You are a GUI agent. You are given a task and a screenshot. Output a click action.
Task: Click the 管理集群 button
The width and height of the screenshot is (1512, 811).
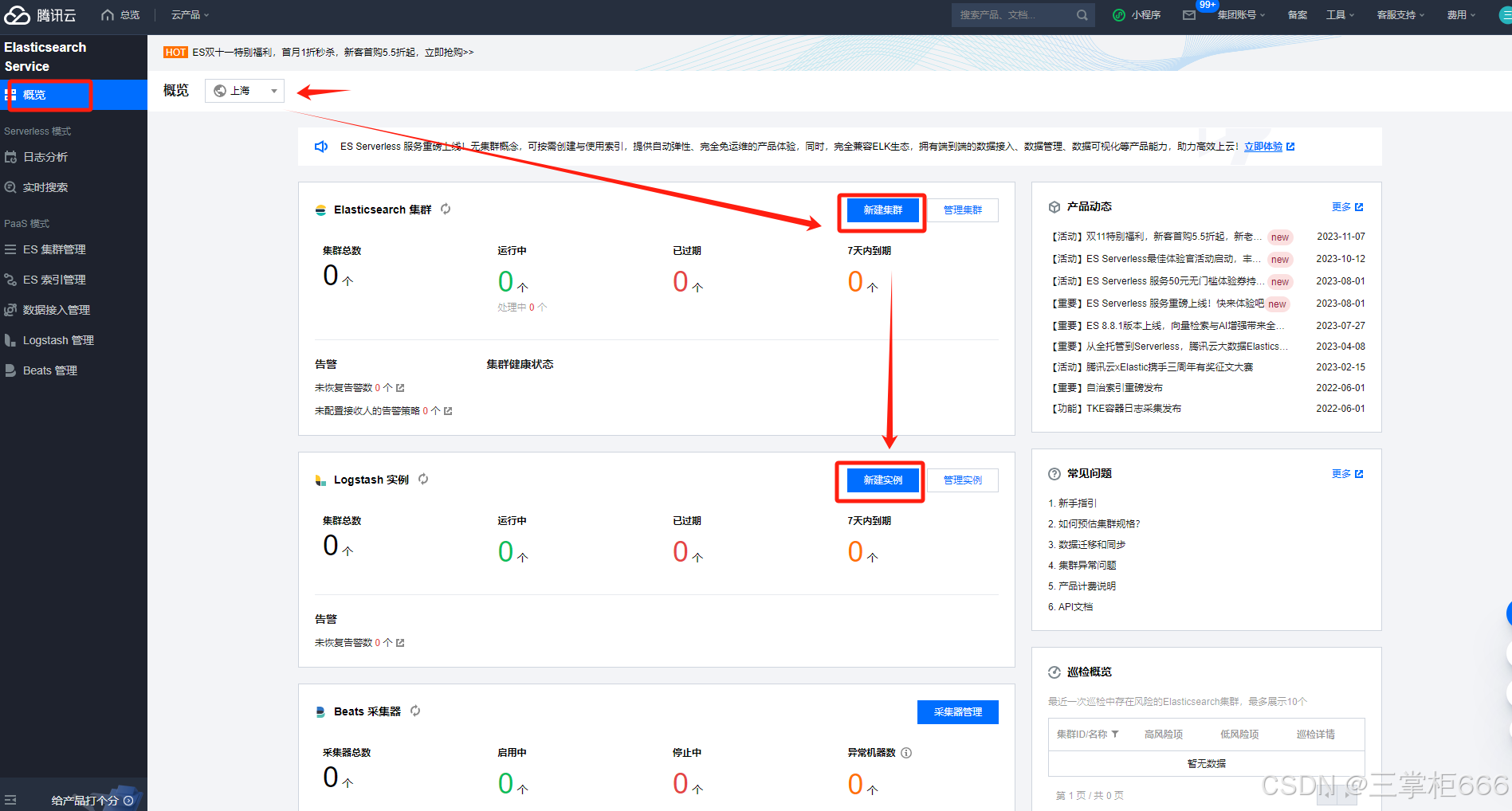(x=962, y=210)
